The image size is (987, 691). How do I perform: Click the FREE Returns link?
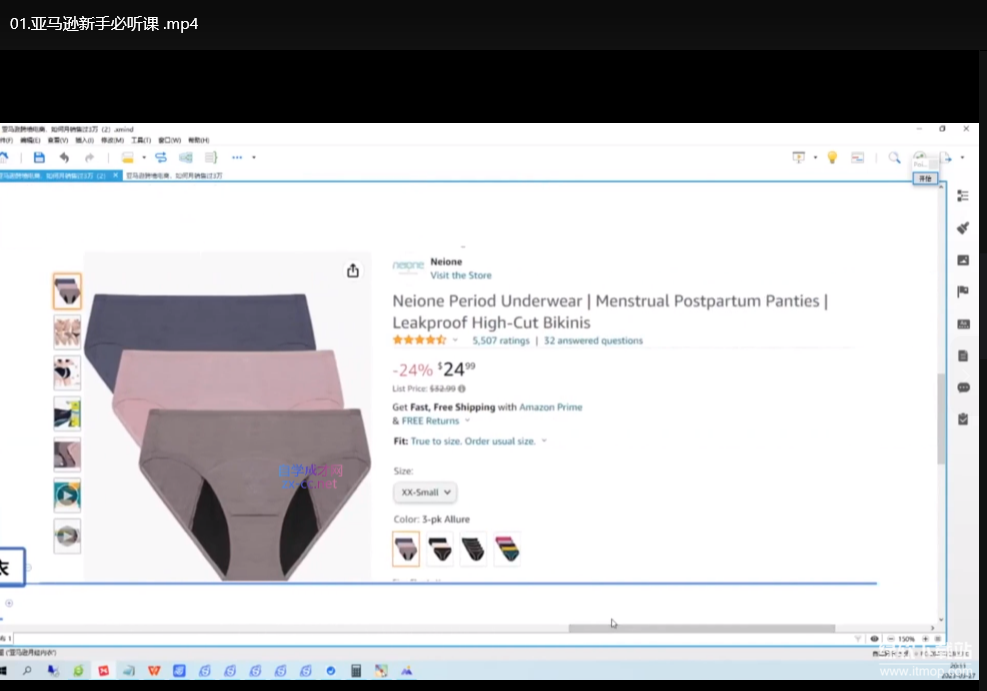tap(431, 421)
